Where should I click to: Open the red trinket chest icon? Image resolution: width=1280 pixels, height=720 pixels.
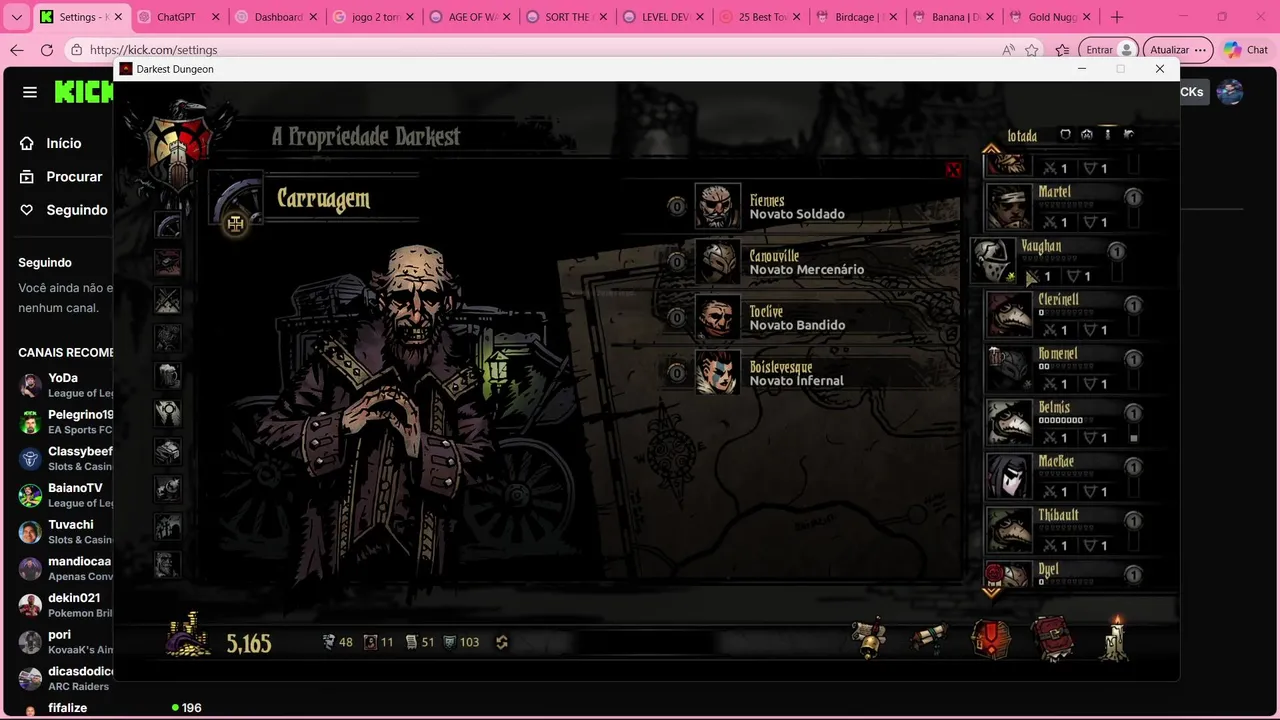click(x=991, y=639)
